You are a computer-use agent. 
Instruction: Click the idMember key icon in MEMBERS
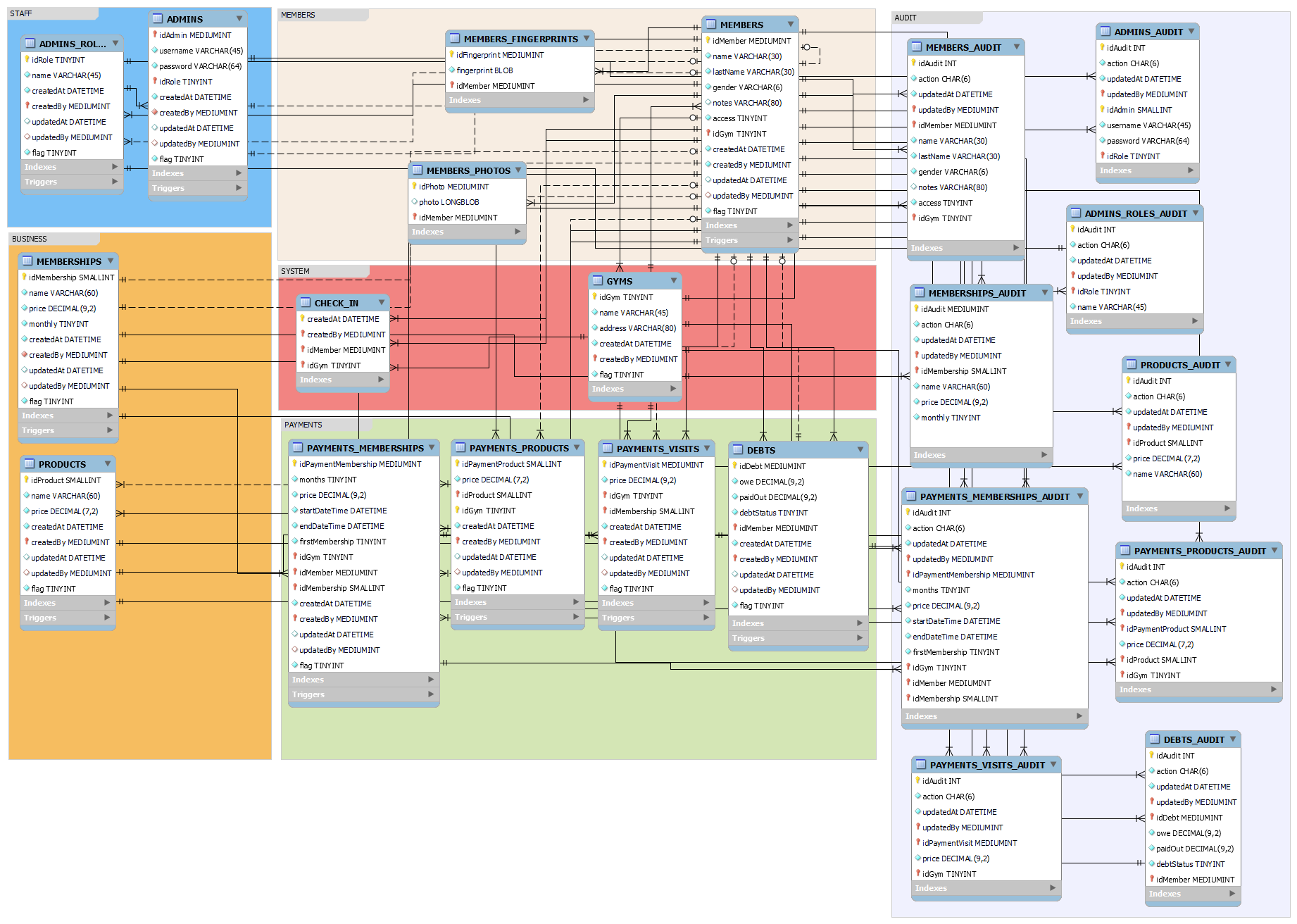tap(708, 40)
